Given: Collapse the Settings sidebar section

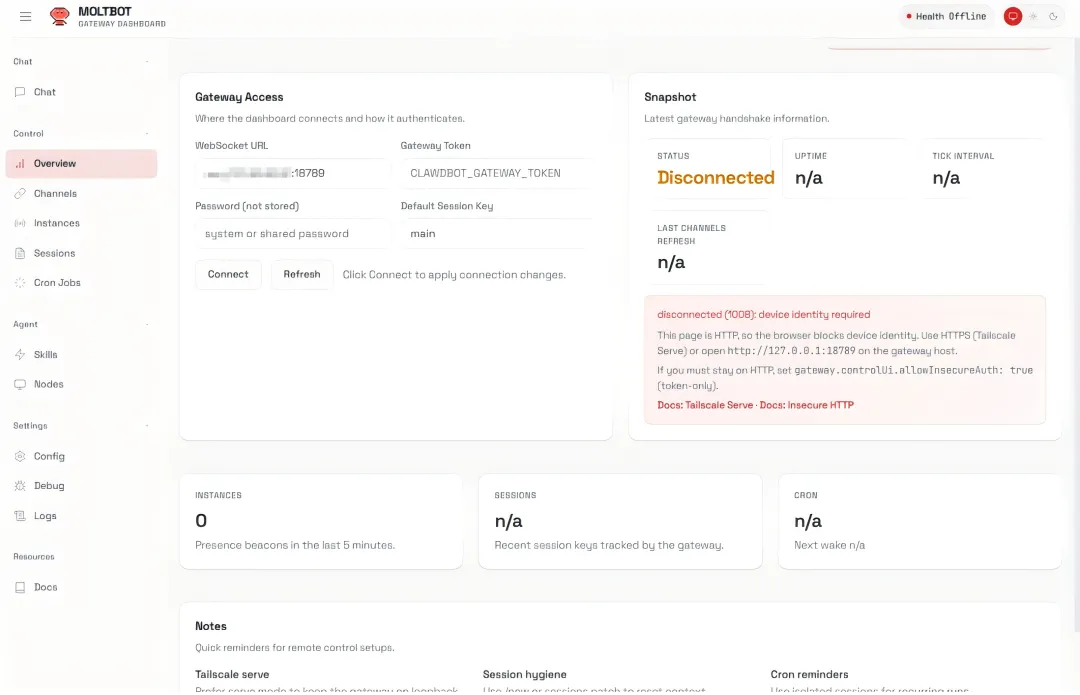Looking at the screenshot, I should (147, 426).
